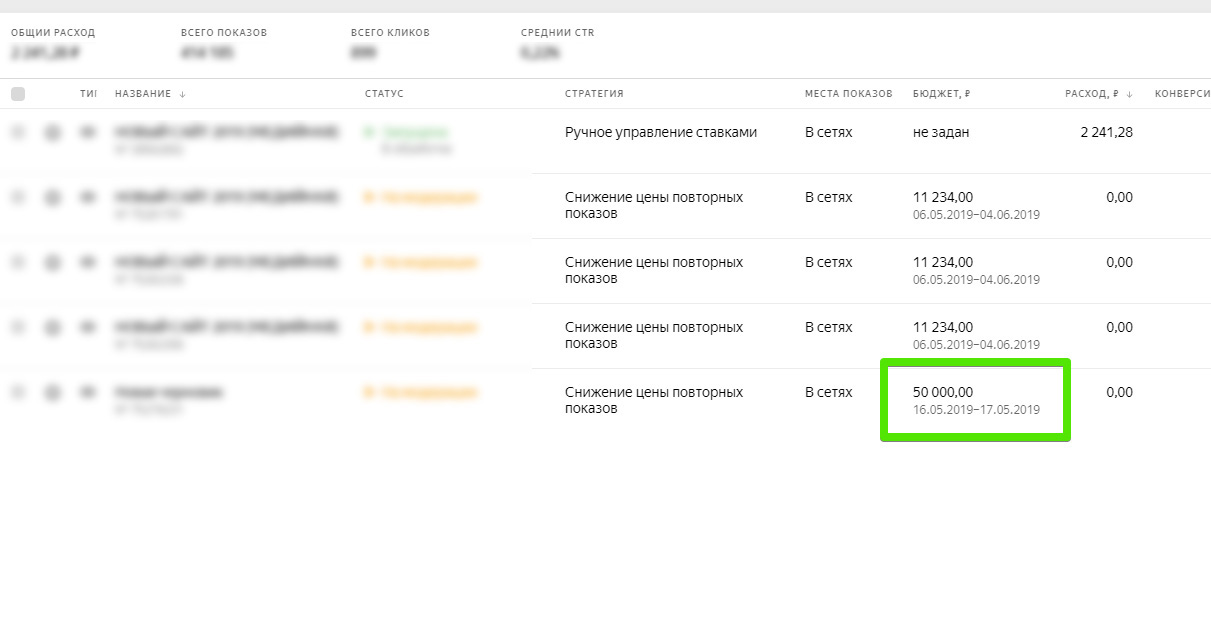Tick the select-all checkbox in table header
Viewport: 1211px width, 627px height.
18,94
